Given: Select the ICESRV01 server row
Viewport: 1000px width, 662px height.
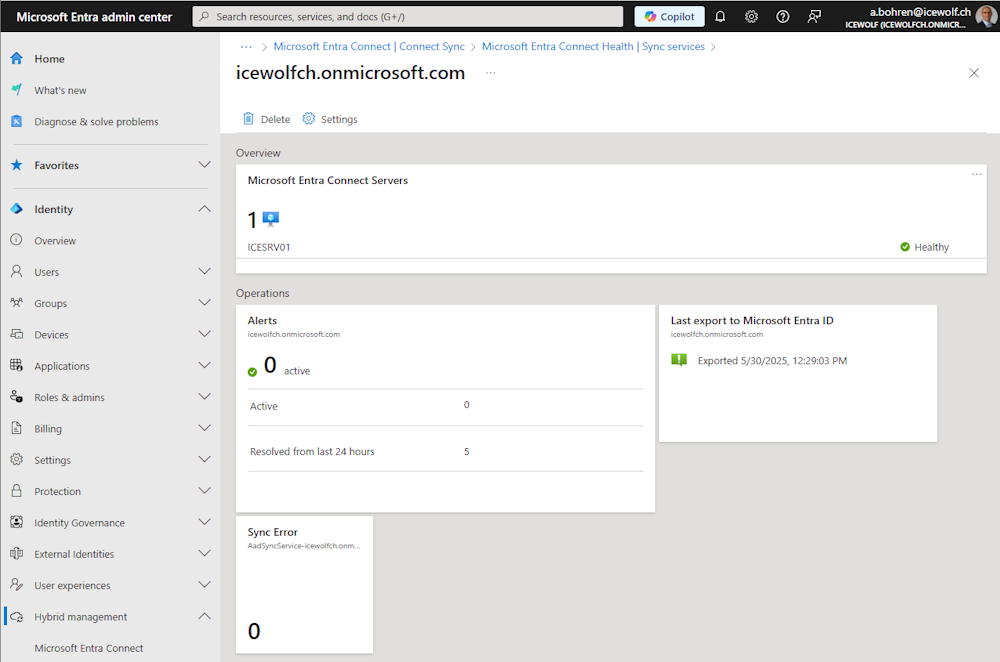Looking at the screenshot, I should pyautogui.click(x=611, y=247).
